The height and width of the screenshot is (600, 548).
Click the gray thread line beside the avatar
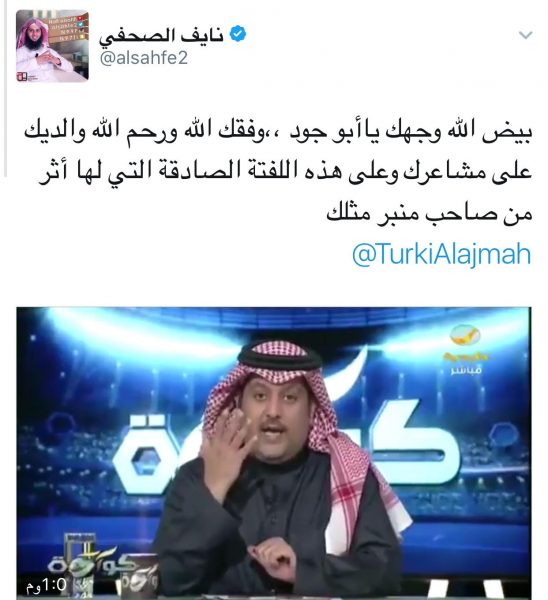pos(5,89)
